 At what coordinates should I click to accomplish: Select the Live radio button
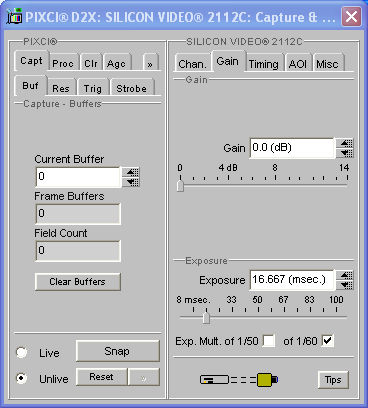point(22,352)
